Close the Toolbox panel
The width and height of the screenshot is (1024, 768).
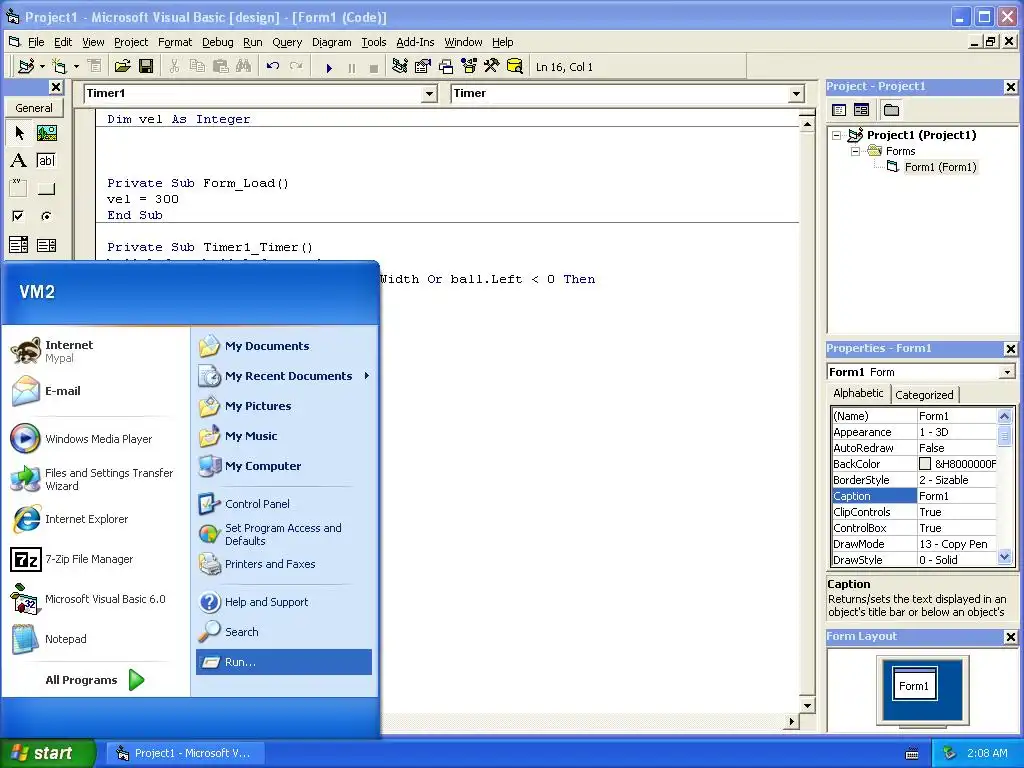click(56, 87)
